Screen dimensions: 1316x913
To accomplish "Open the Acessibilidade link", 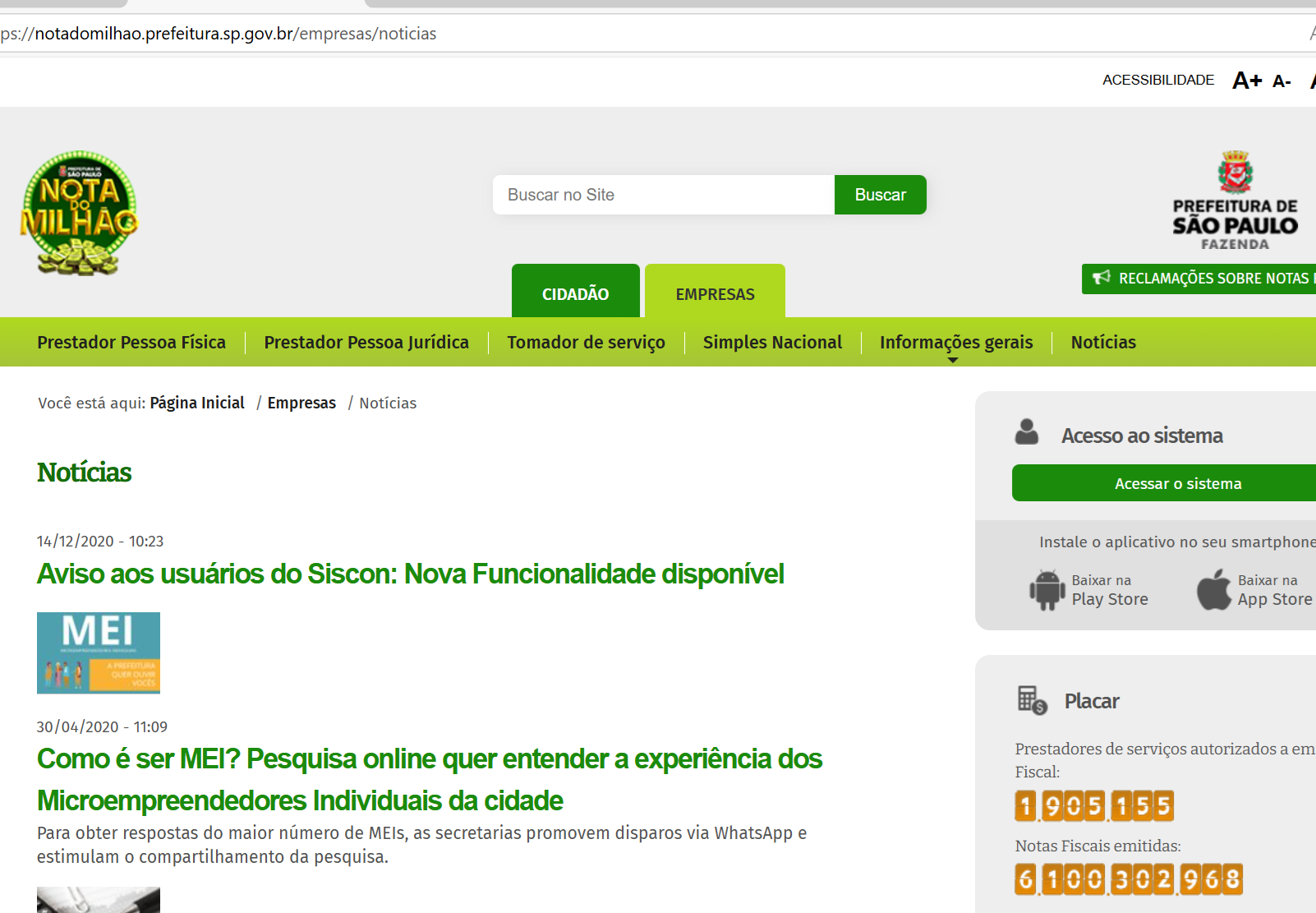I will click(1158, 81).
